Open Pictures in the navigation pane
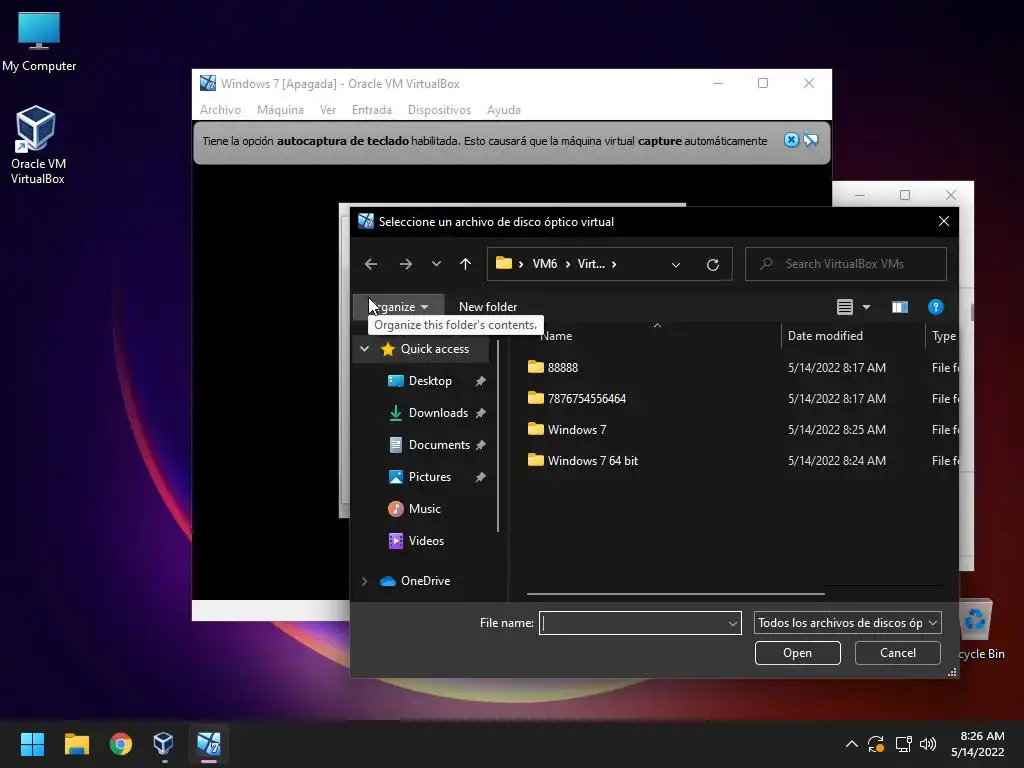The width and height of the screenshot is (1024, 768). tap(429, 477)
